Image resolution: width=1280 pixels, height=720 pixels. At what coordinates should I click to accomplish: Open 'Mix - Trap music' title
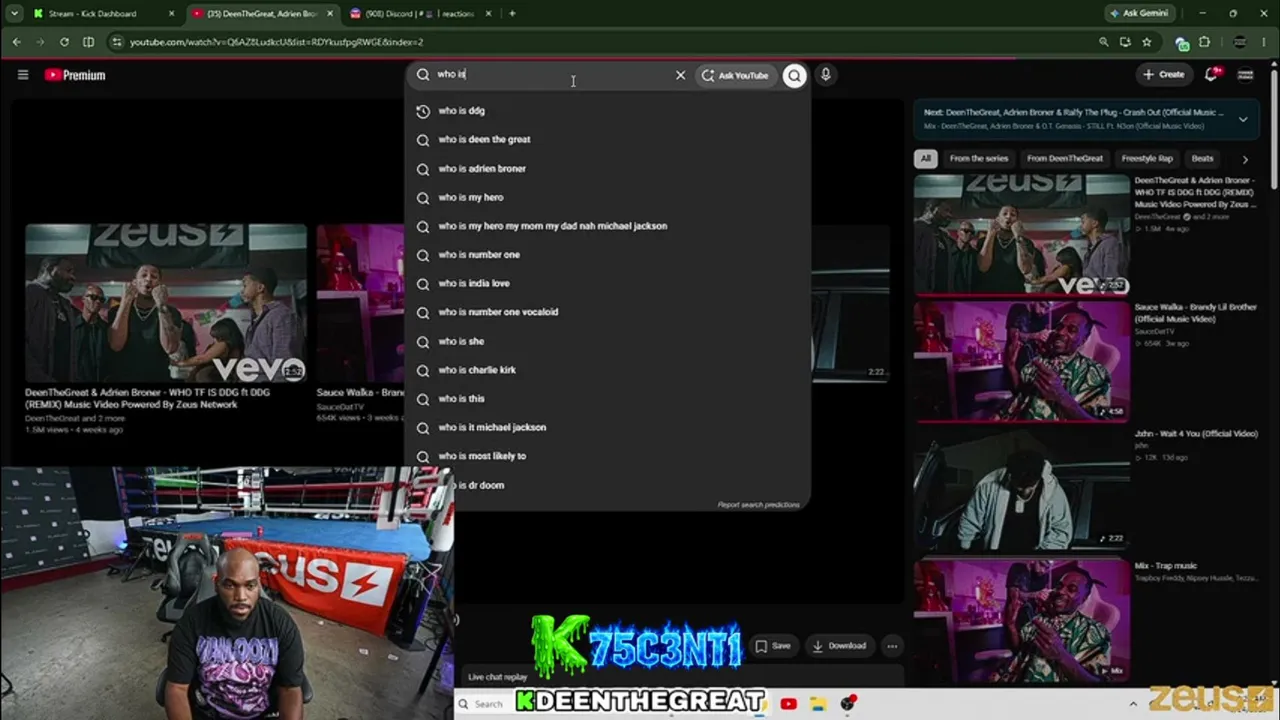coord(1165,566)
